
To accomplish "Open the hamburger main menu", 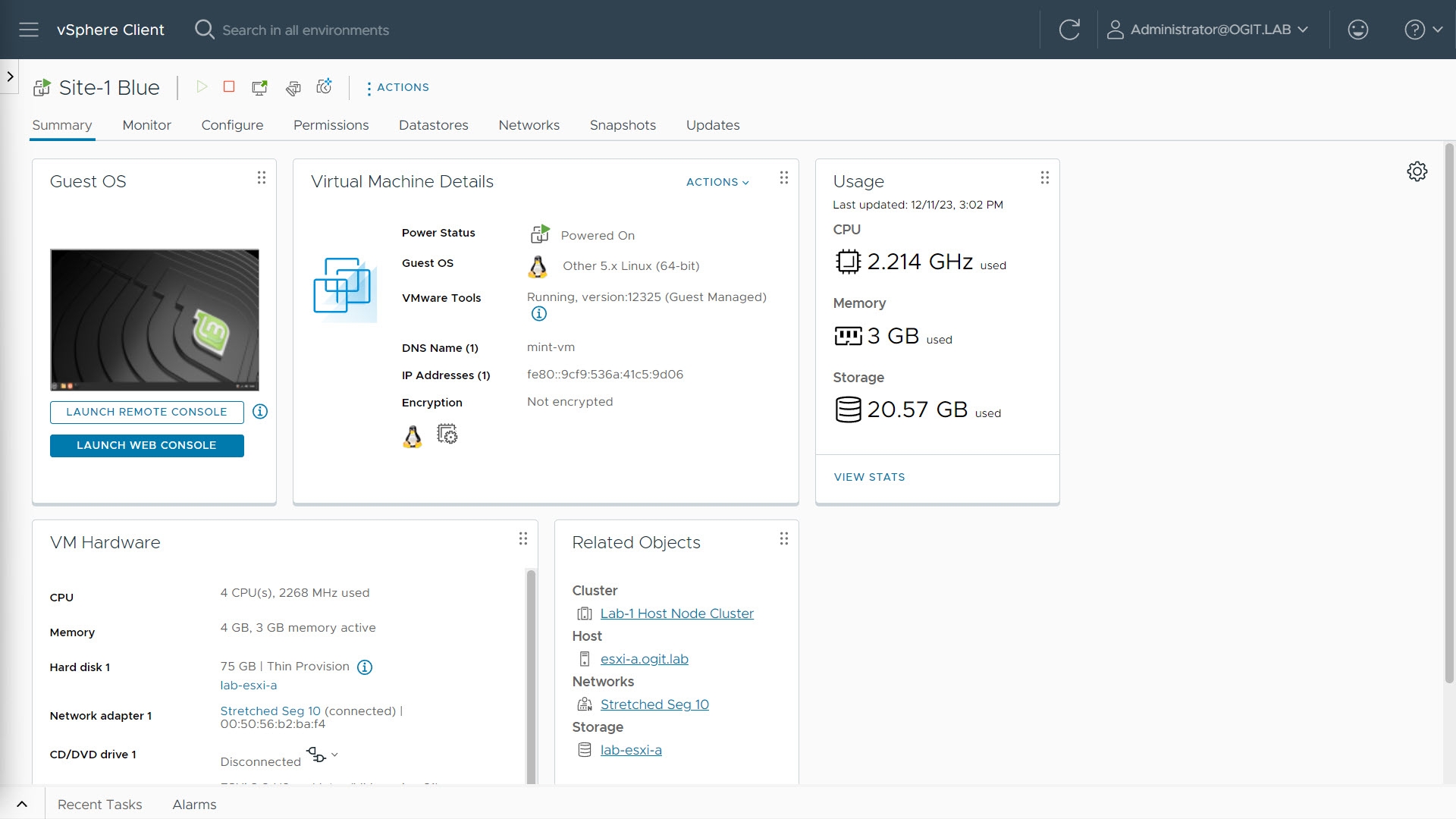I will click(x=29, y=30).
